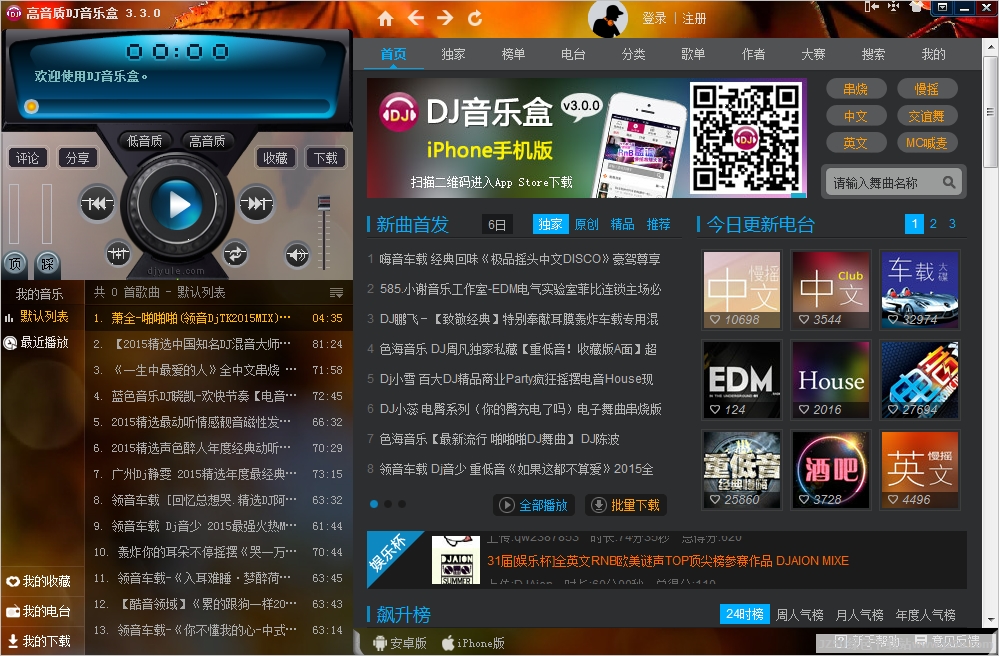Open the skin changer shirt icon
Screen dimensions: 999x656
916,7
